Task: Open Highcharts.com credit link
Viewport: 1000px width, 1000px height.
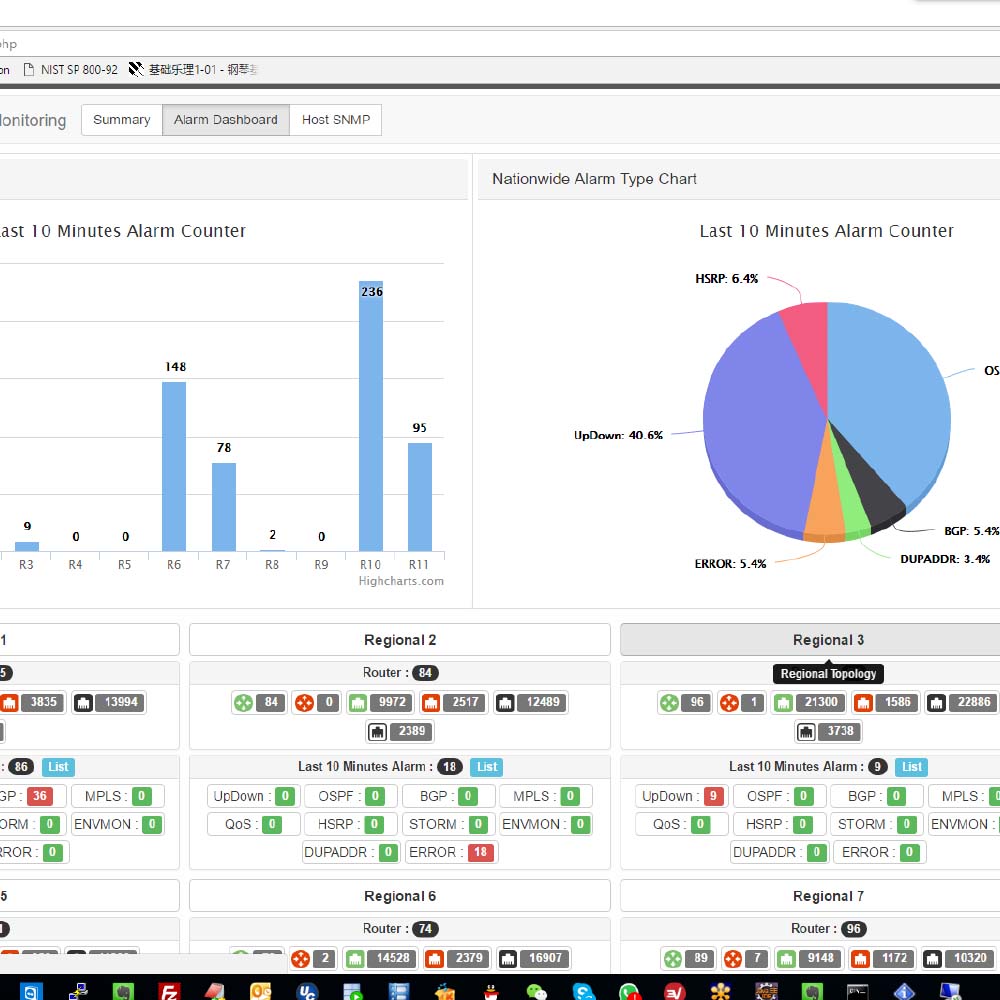Action: (x=401, y=581)
